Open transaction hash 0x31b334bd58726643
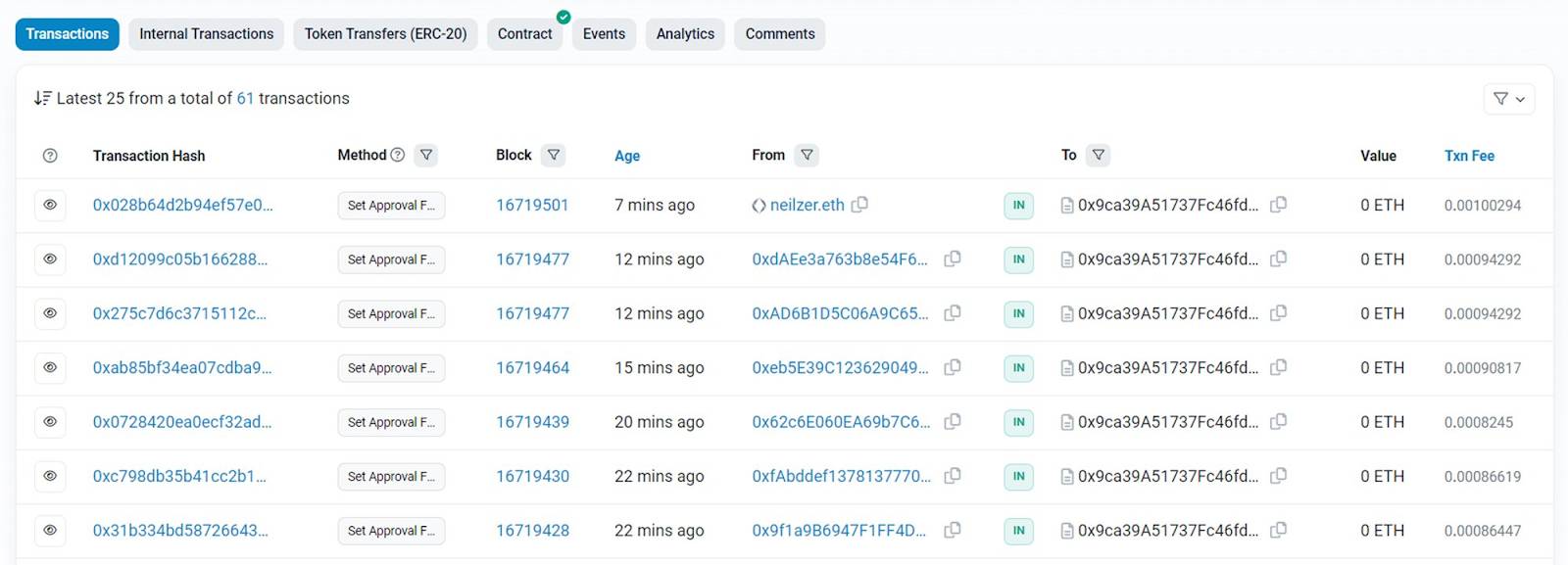This screenshot has height=565, width=1568. click(180, 531)
